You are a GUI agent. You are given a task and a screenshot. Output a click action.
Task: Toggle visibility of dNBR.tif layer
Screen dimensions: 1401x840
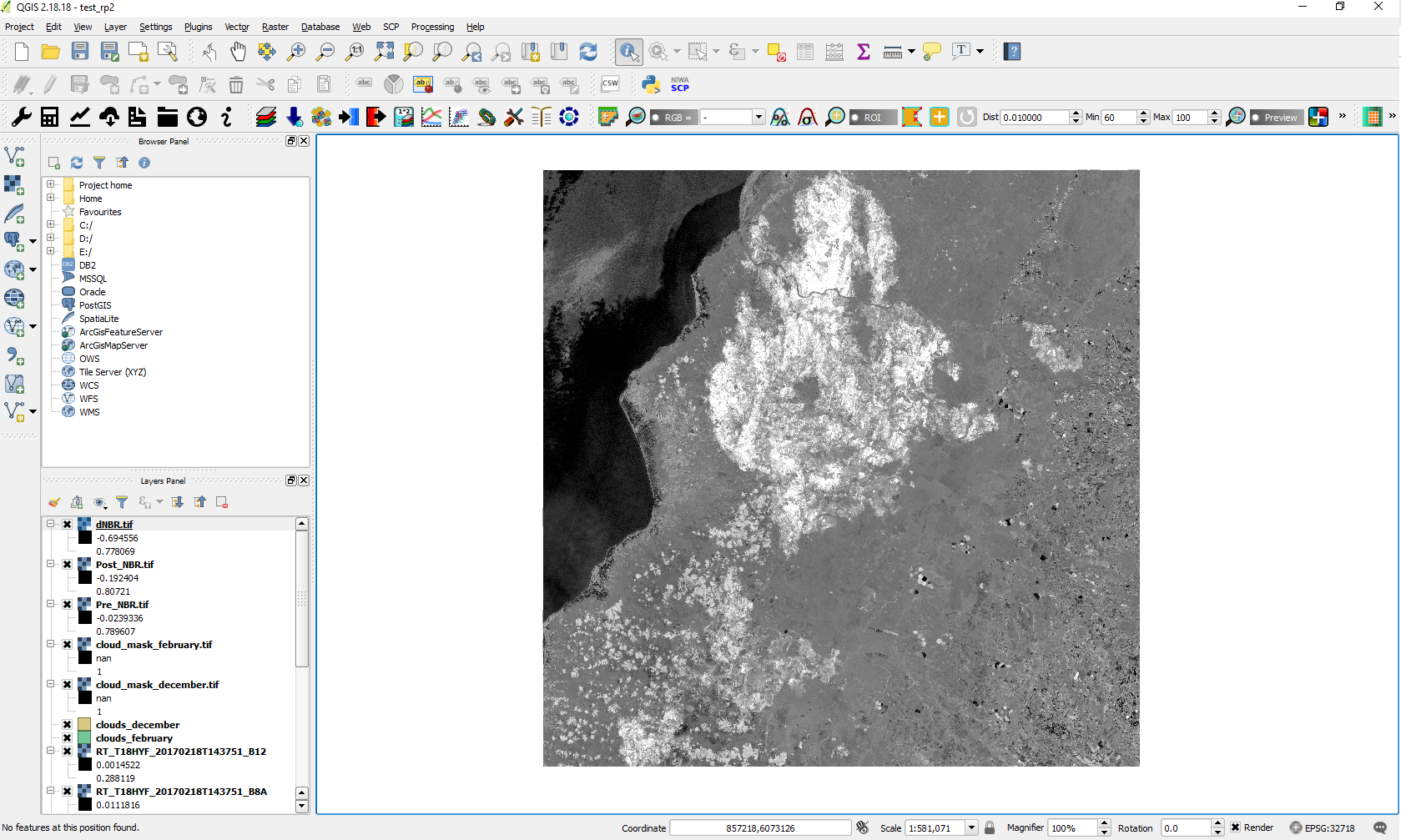pos(68,525)
